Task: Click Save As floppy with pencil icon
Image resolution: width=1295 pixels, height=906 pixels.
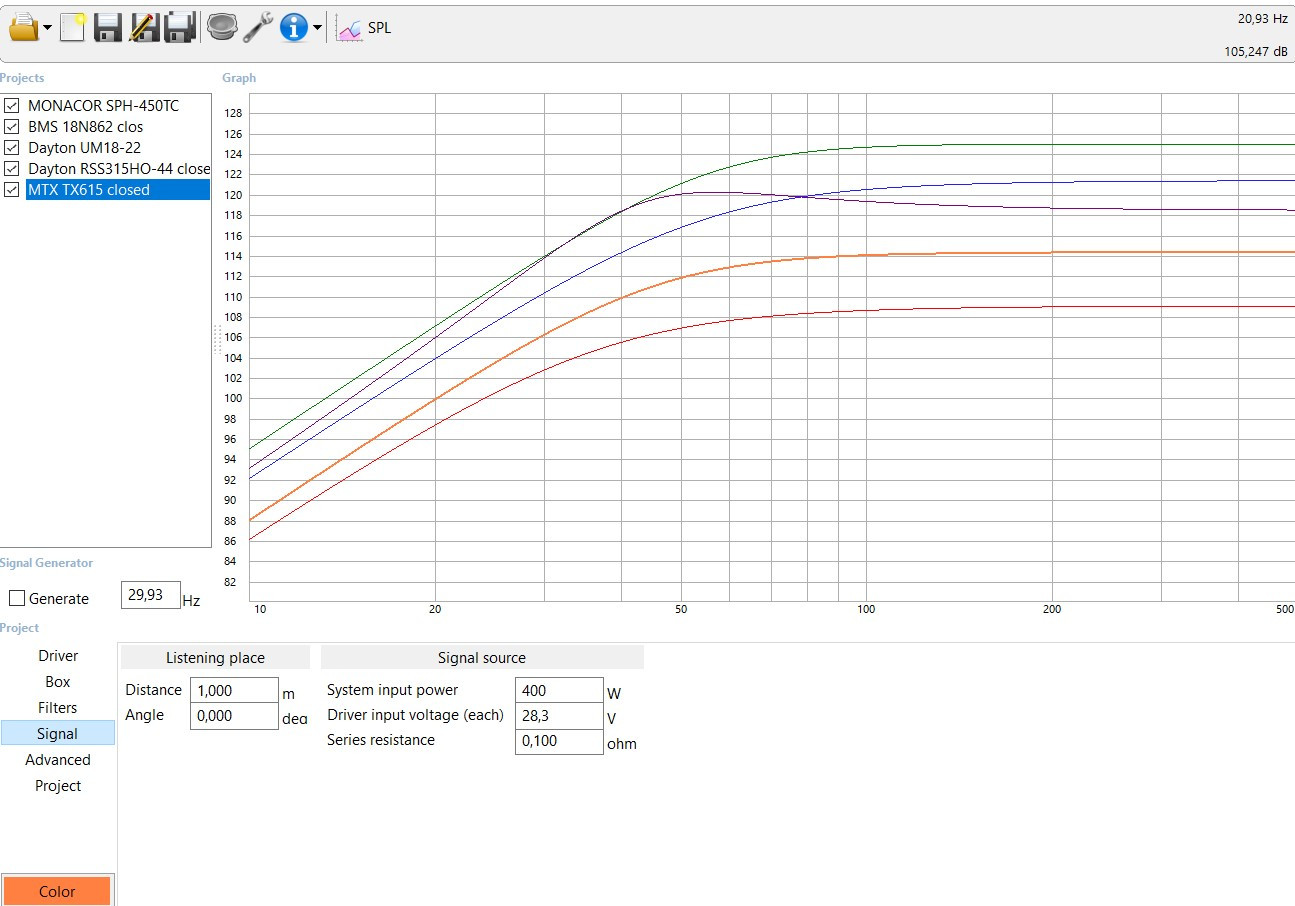Action: 144,28
